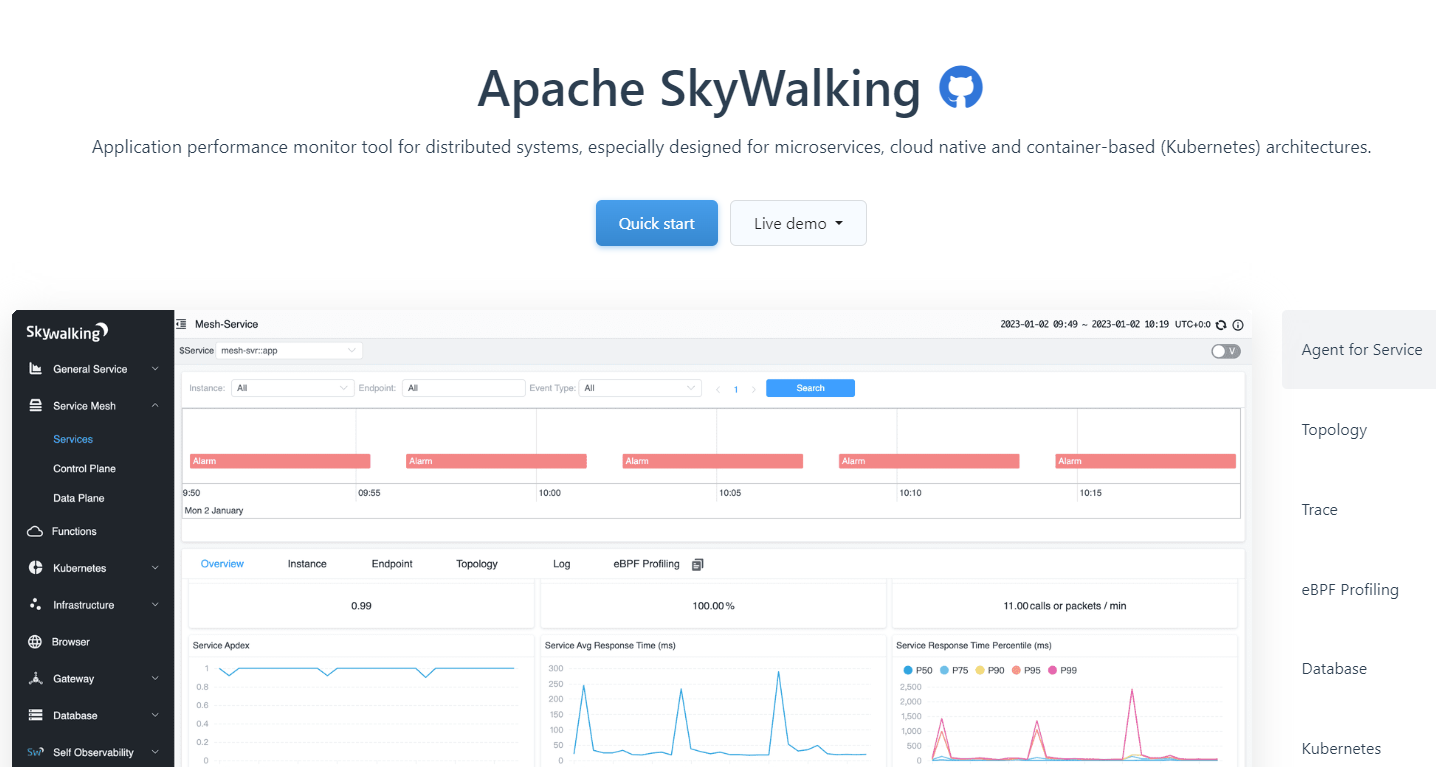1436x767 pixels.
Task: Select the eBPF Profiling tab
Action: click(646, 563)
